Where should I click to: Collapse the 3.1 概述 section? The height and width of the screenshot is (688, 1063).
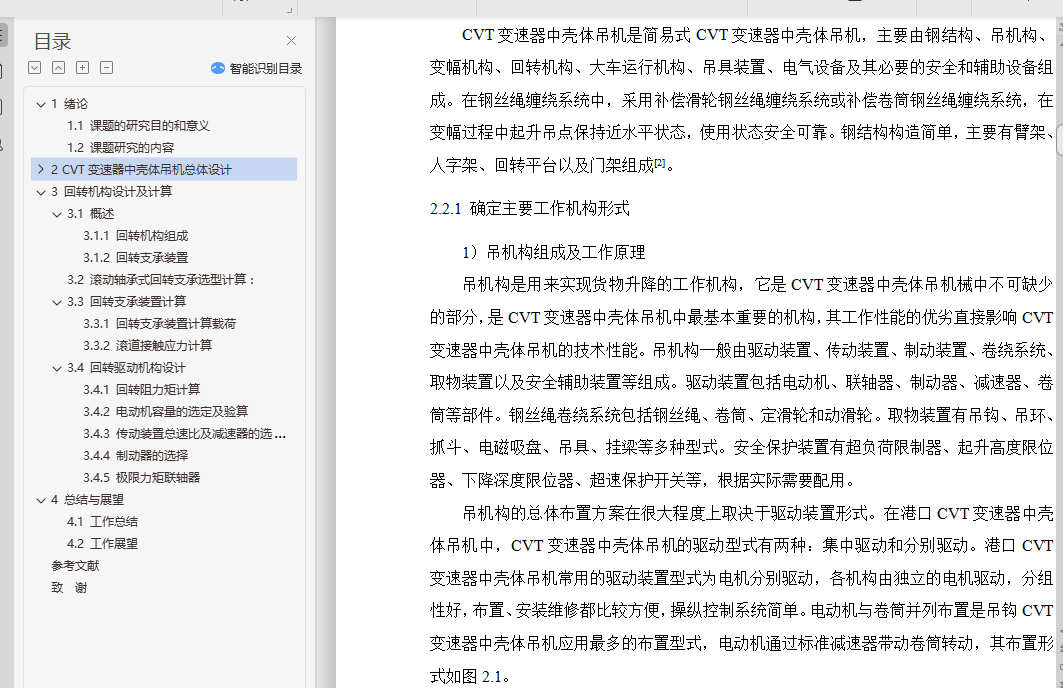[x=57, y=214]
